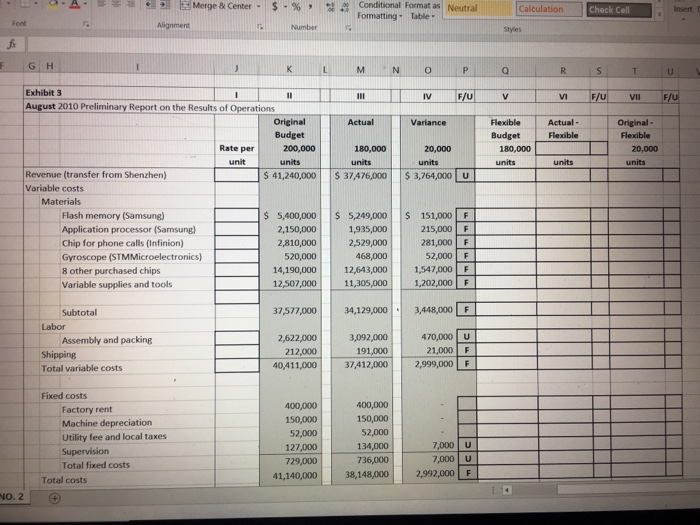Add a new sheet with plus button

54,498
